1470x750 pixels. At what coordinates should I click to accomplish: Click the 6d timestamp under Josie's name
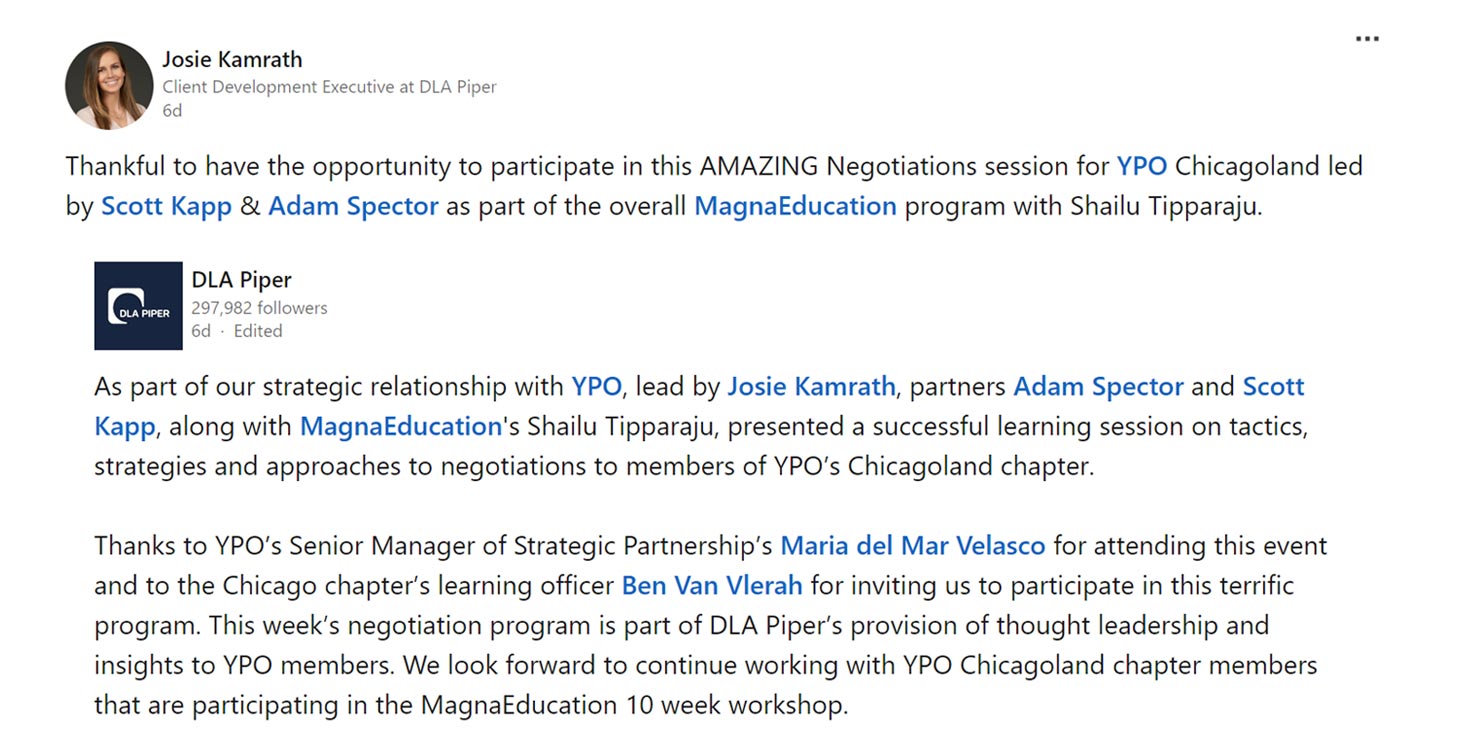pyautogui.click(x=172, y=111)
